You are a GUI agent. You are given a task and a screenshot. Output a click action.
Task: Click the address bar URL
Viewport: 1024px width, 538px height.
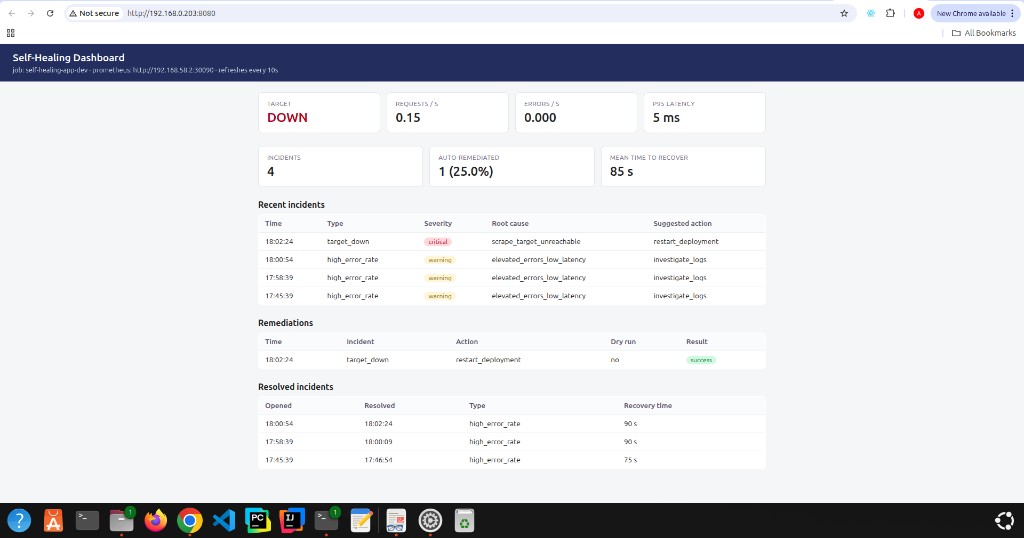(x=171, y=13)
